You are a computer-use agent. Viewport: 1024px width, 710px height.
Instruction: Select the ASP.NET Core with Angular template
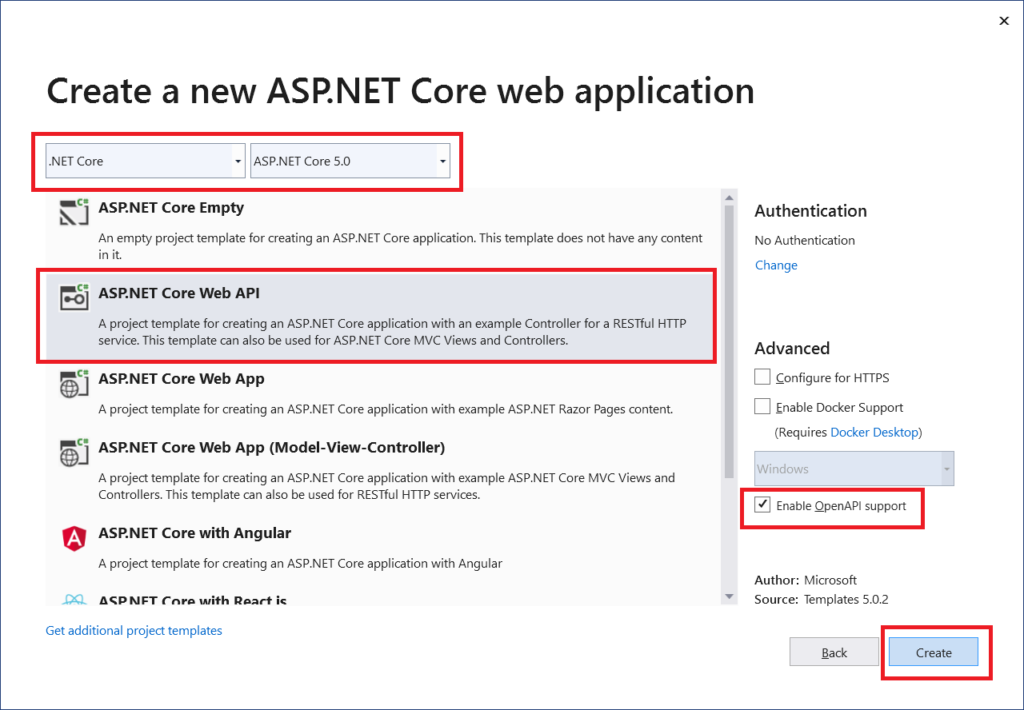point(383,549)
